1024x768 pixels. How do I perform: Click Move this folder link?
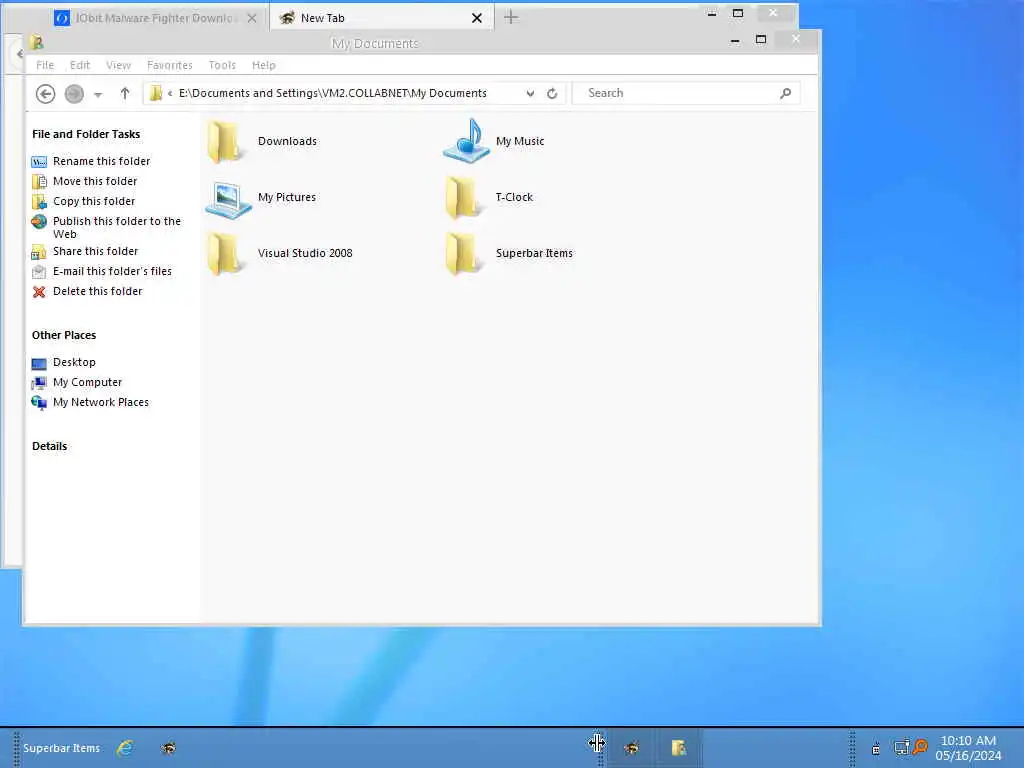[x=95, y=182]
